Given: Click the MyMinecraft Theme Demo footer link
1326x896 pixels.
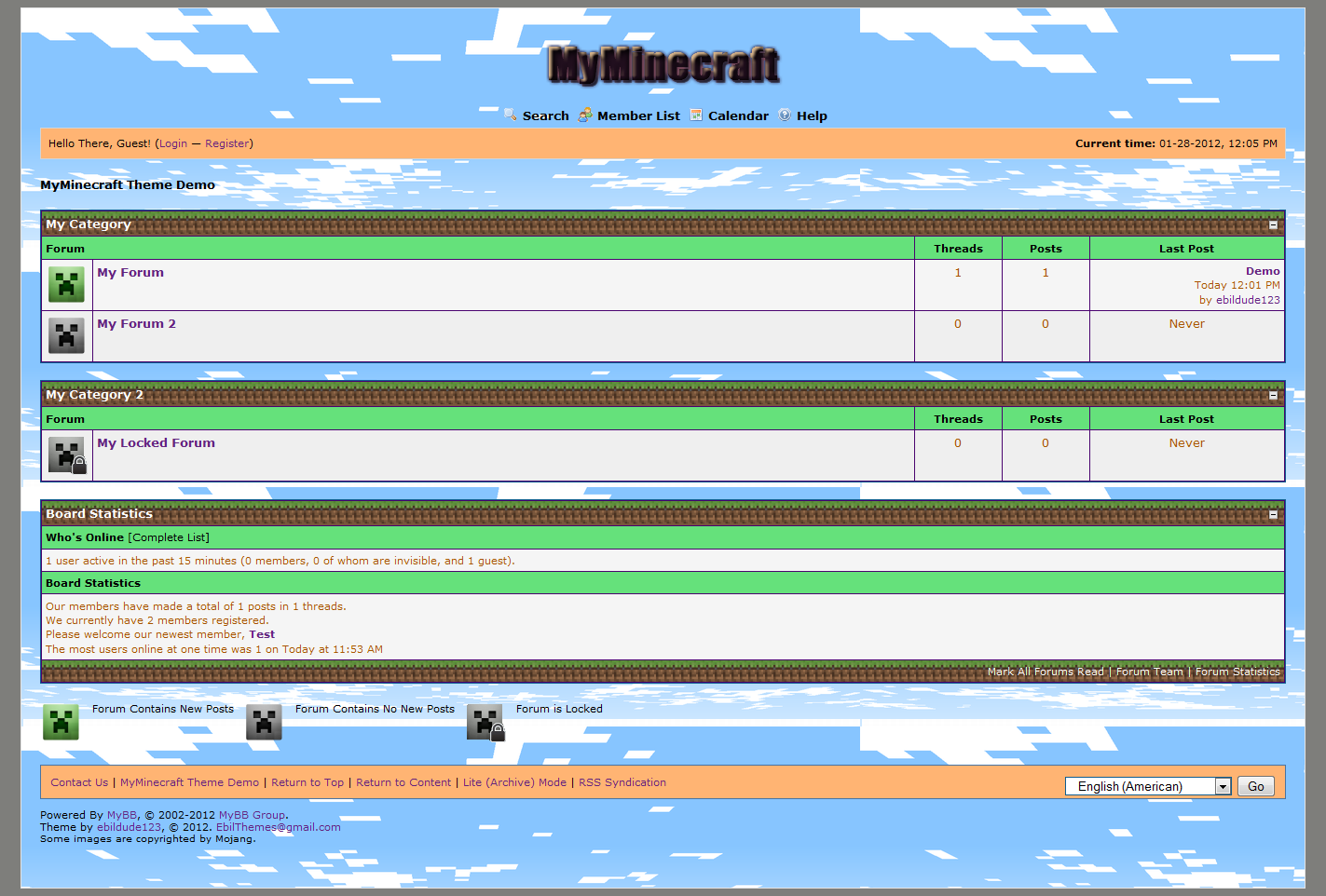Looking at the screenshot, I should [189, 782].
